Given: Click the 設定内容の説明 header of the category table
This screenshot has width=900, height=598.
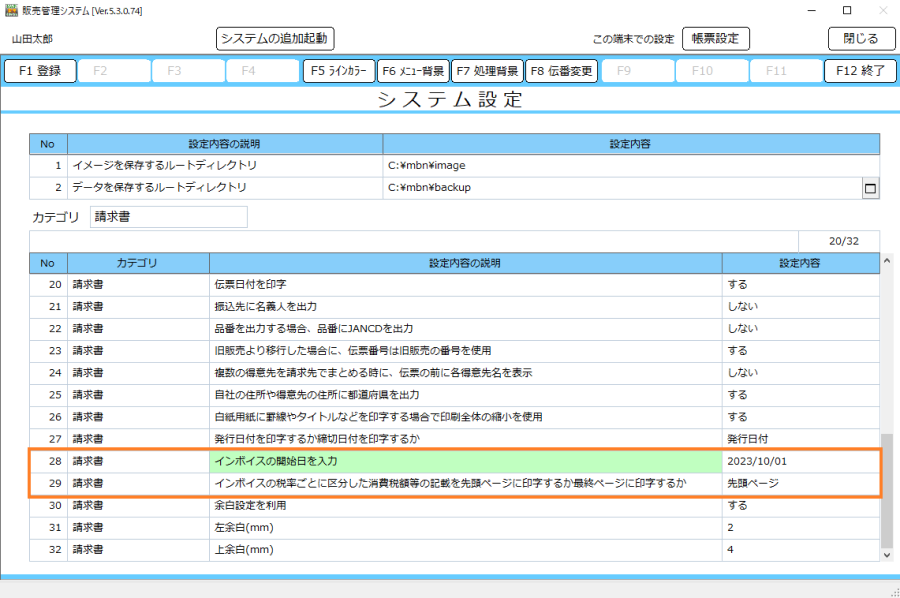Looking at the screenshot, I should pyautogui.click(x=465, y=263).
